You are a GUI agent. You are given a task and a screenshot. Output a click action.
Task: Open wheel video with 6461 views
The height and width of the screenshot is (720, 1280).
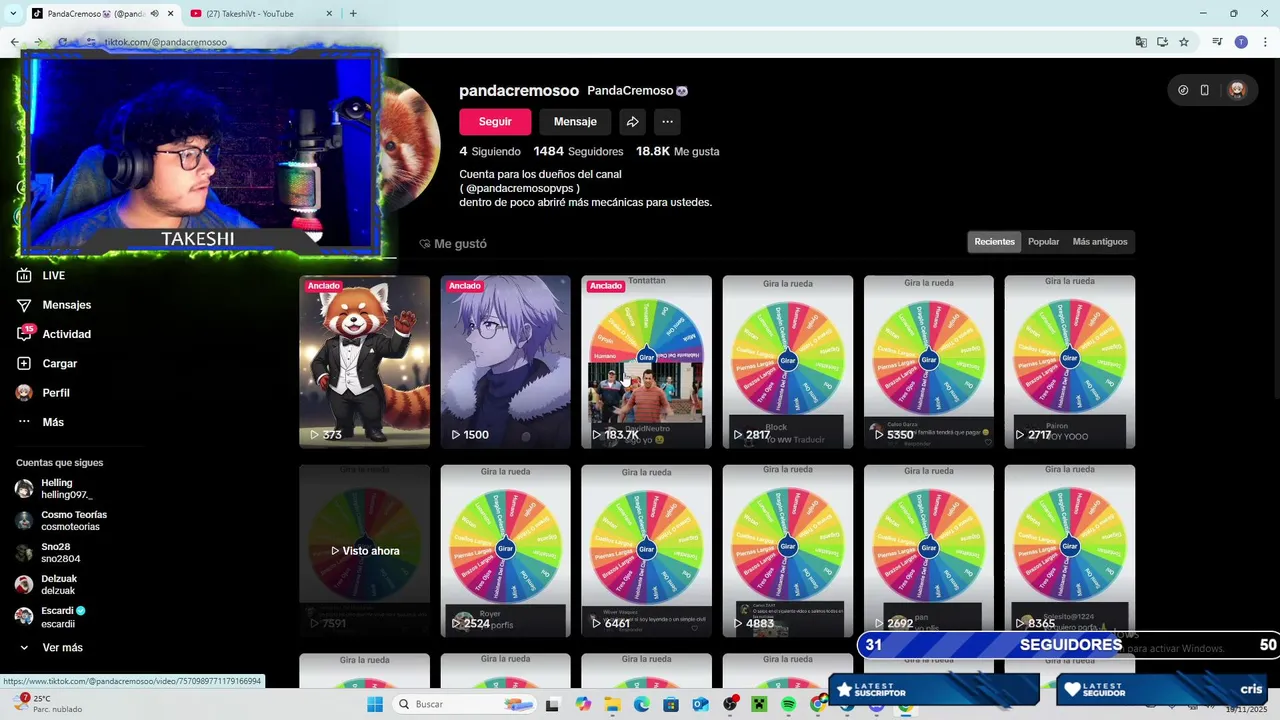[x=646, y=551]
